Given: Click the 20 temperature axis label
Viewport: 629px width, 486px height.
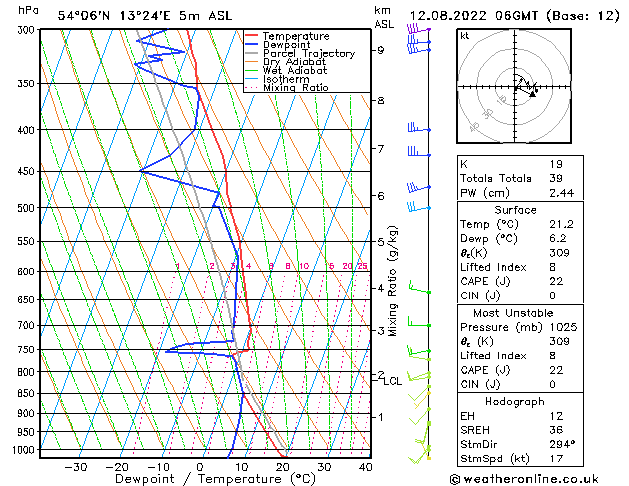Looking at the screenshot, I should 282,468.
